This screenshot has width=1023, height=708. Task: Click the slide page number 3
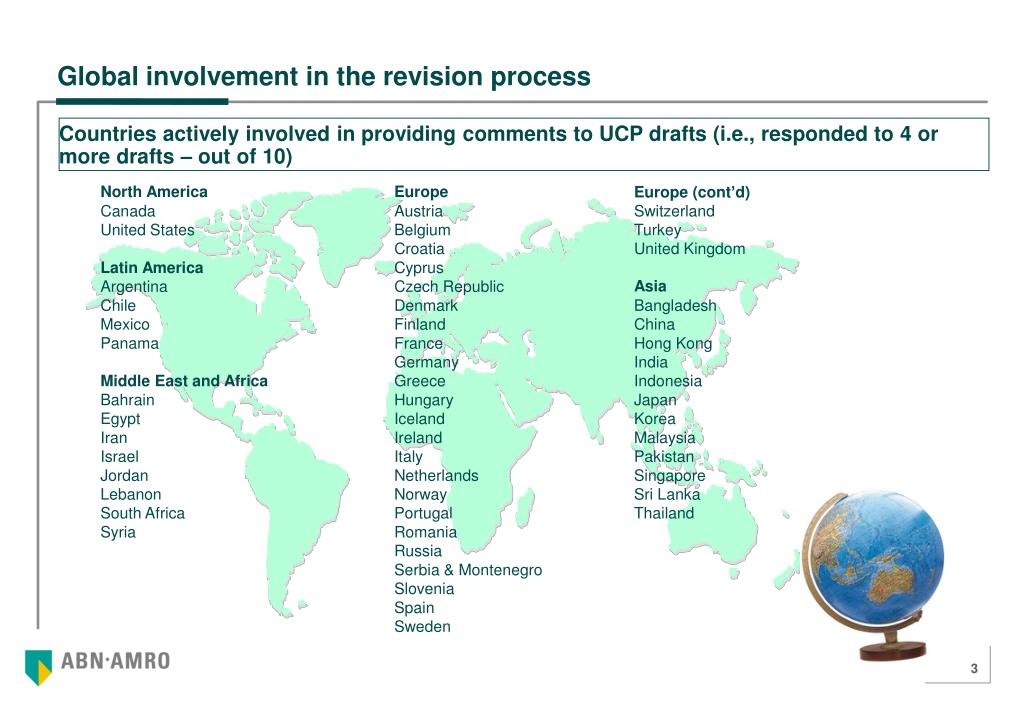pos(974,668)
